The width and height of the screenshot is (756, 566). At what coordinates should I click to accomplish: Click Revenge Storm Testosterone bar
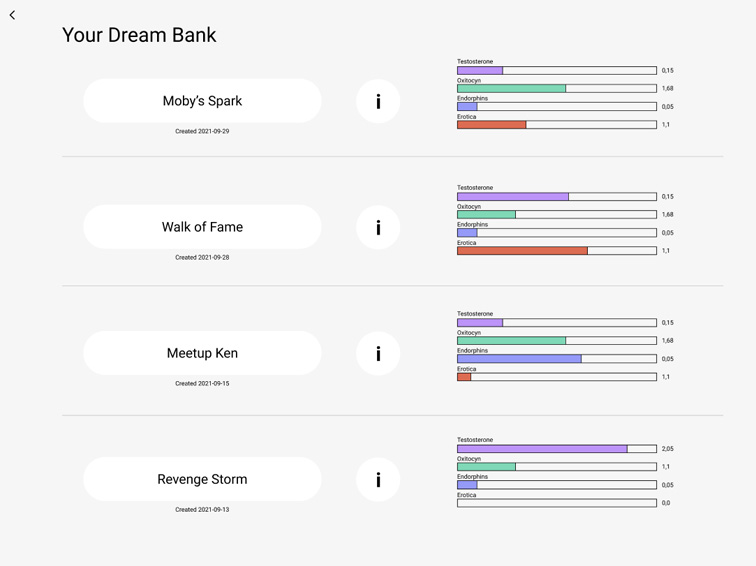tap(556, 449)
